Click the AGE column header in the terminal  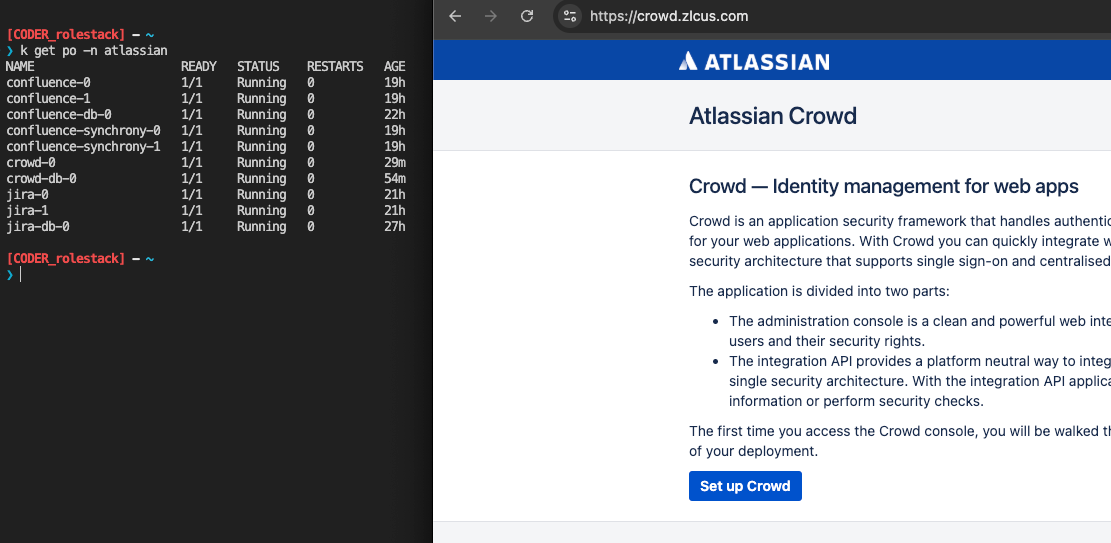click(x=395, y=67)
